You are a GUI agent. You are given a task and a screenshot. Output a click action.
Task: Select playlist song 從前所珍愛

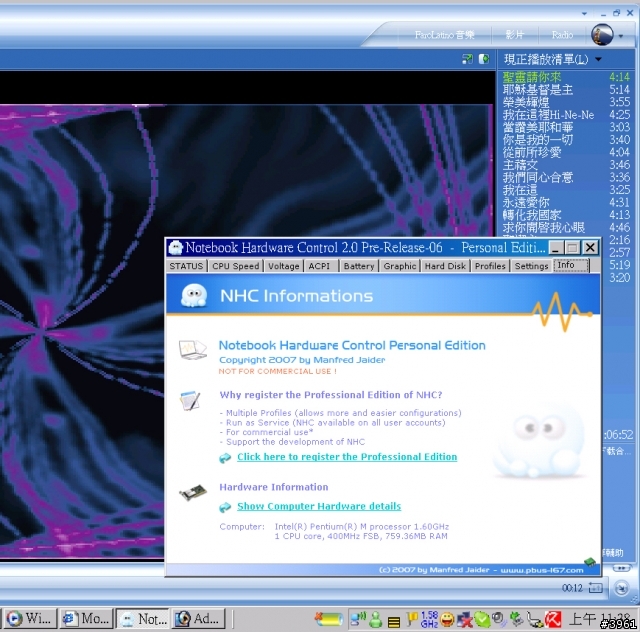tap(567, 152)
